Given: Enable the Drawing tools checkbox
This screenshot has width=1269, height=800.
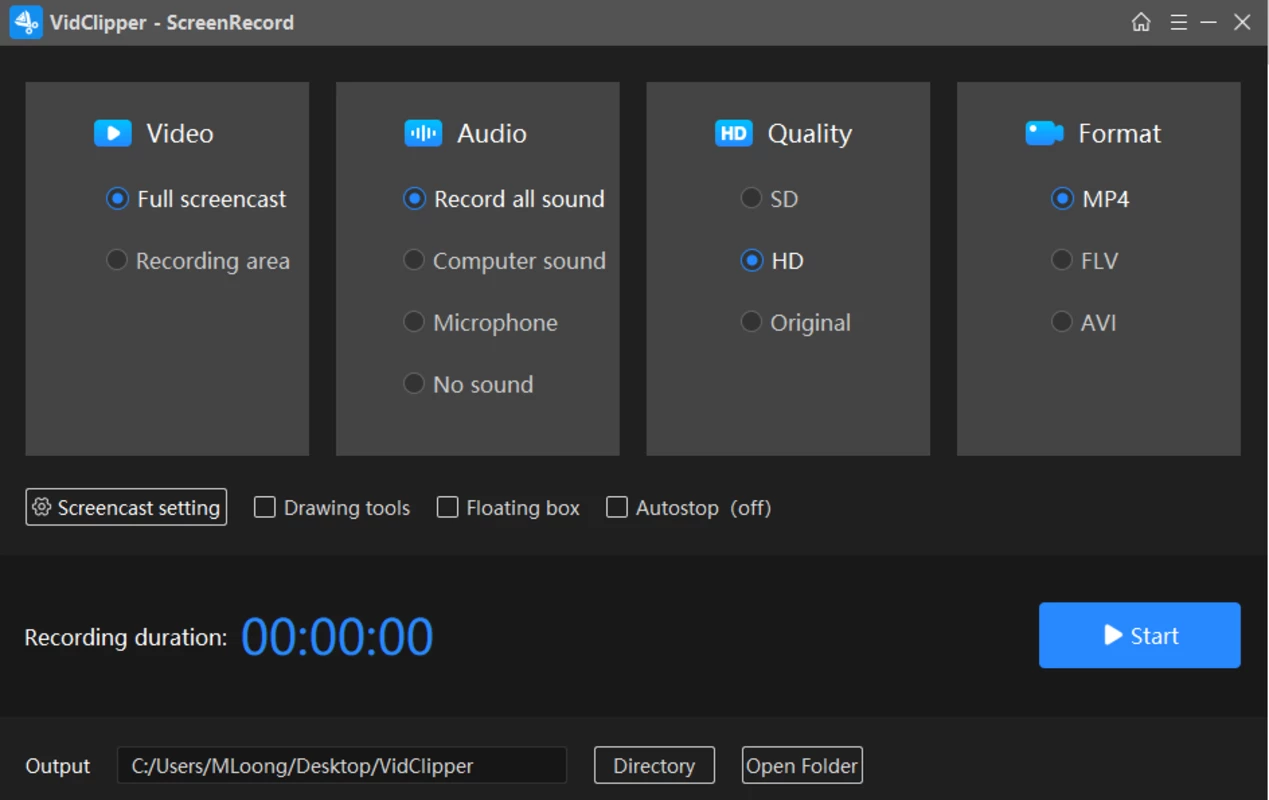Looking at the screenshot, I should click(x=265, y=507).
